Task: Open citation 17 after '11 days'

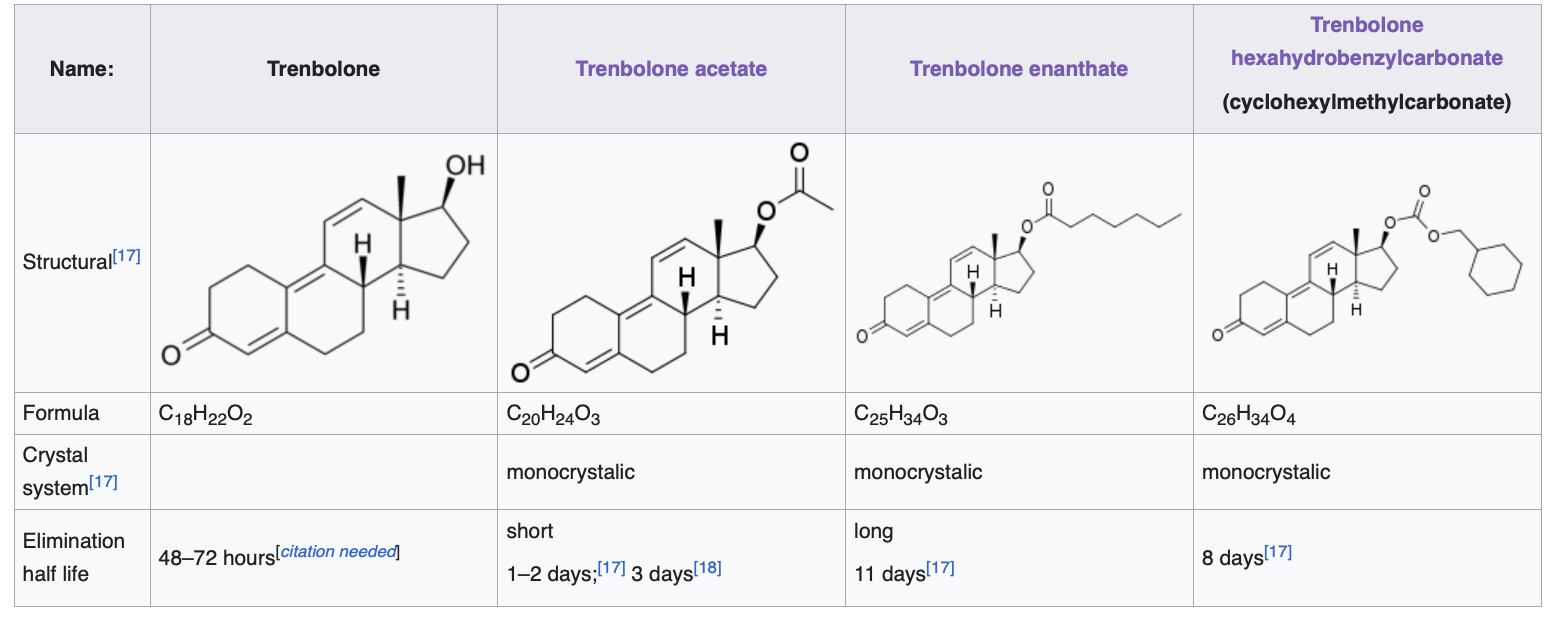Action: click(940, 568)
